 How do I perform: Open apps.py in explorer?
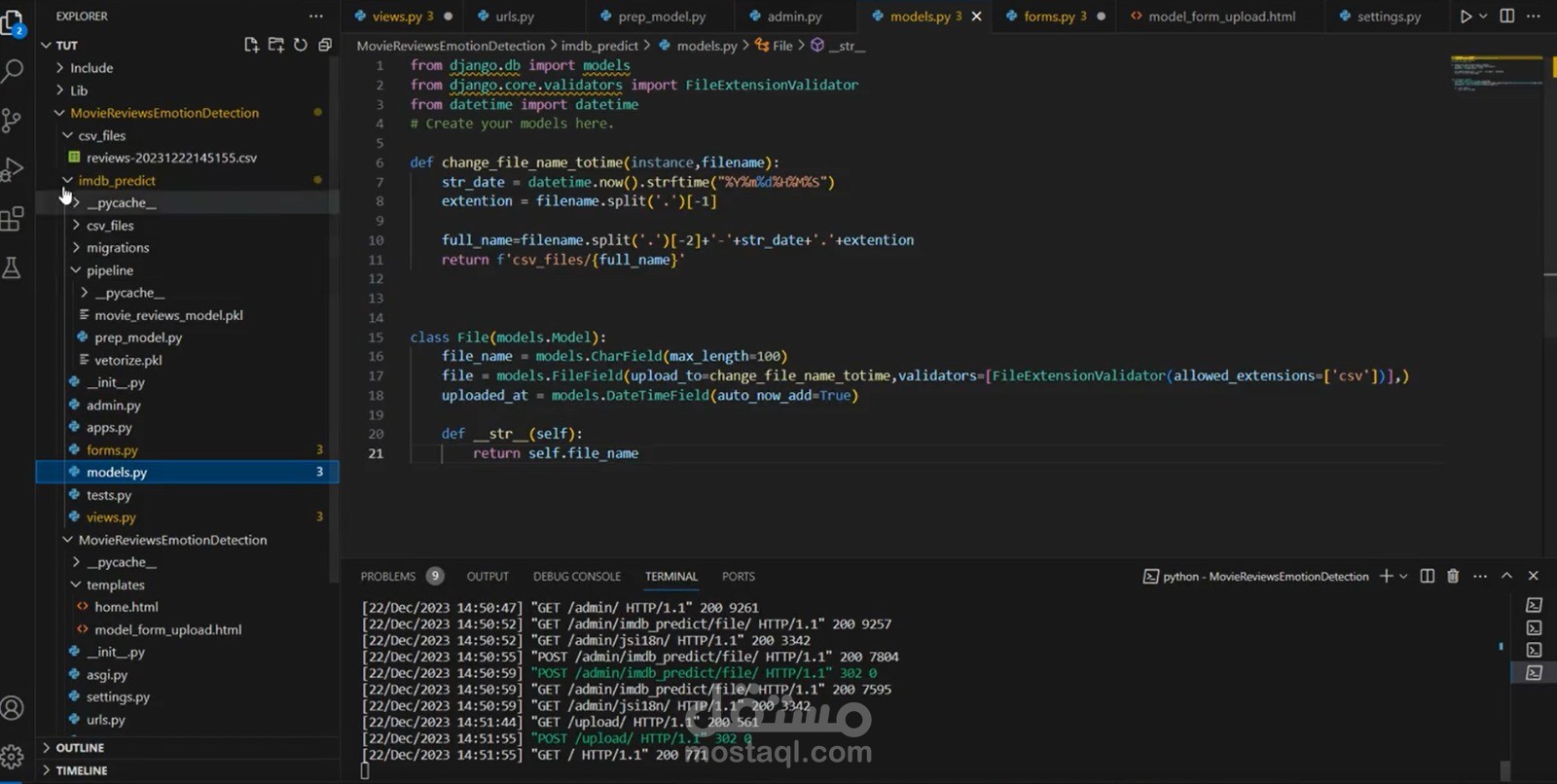click(108, 427)
